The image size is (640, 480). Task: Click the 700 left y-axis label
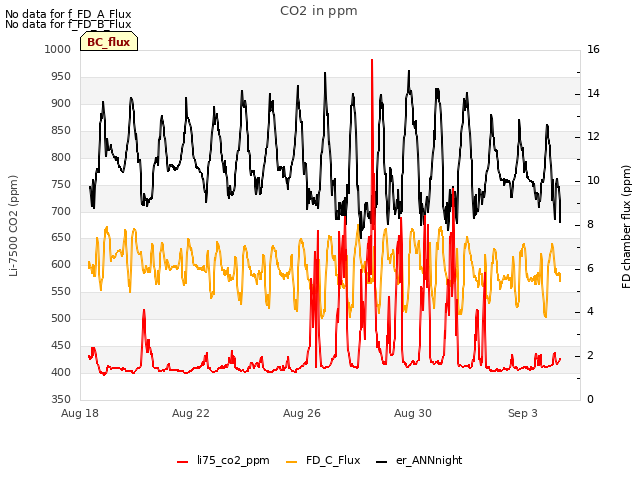[61, 211]
